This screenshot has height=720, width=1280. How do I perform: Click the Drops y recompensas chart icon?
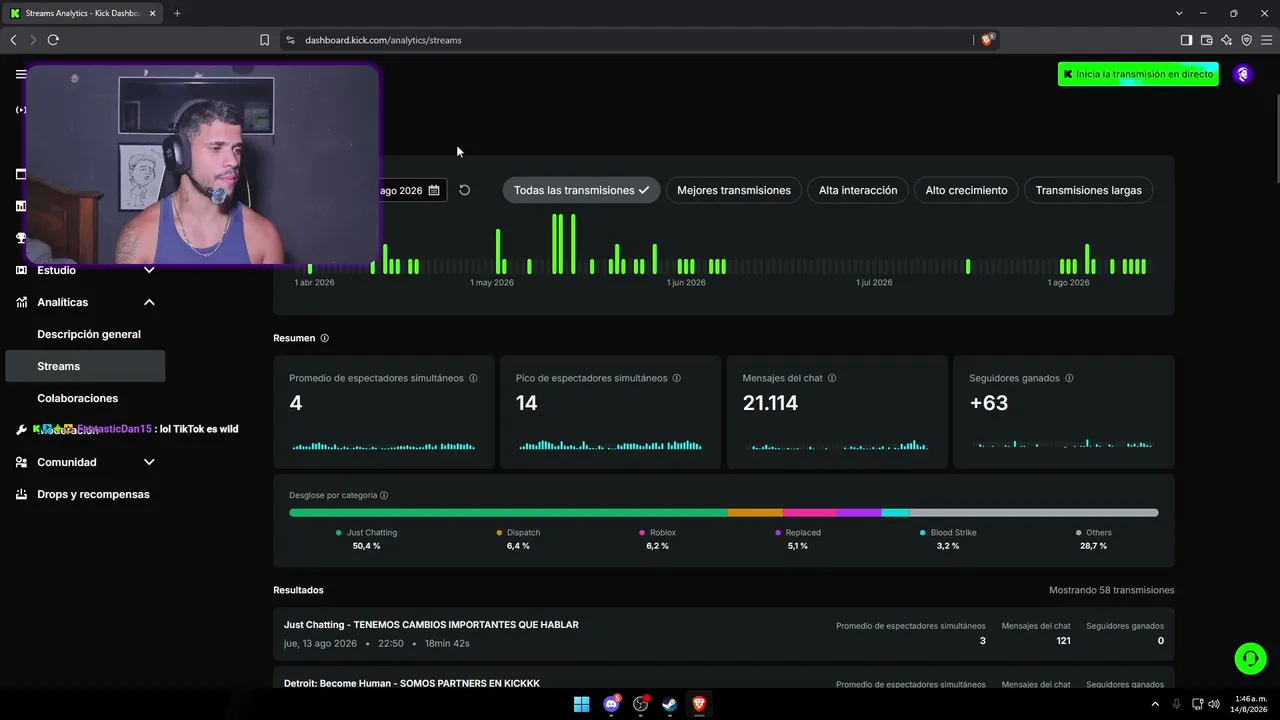click(21, 494)
